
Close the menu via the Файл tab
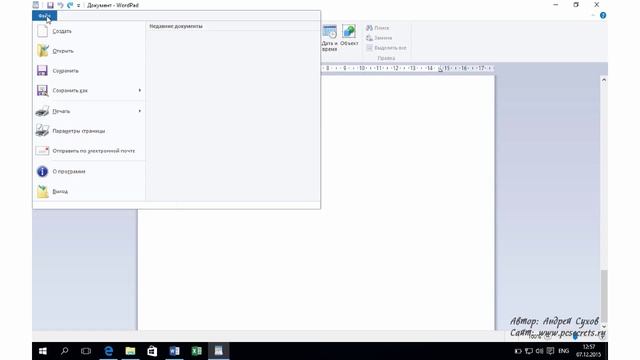44,16
